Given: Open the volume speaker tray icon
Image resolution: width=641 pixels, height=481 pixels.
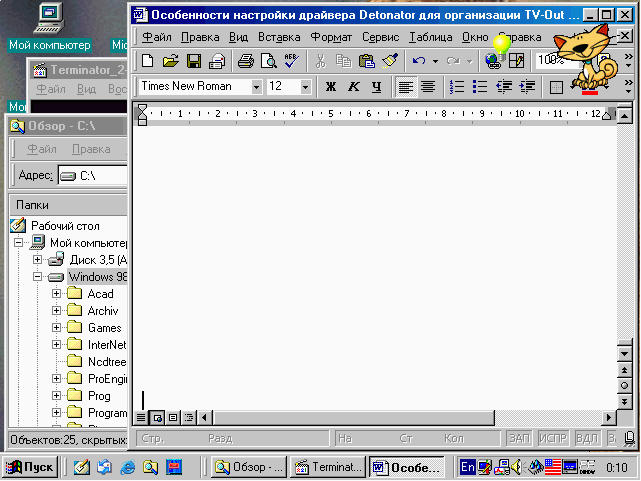Looking at the screenshot, I should click(517, 467).
